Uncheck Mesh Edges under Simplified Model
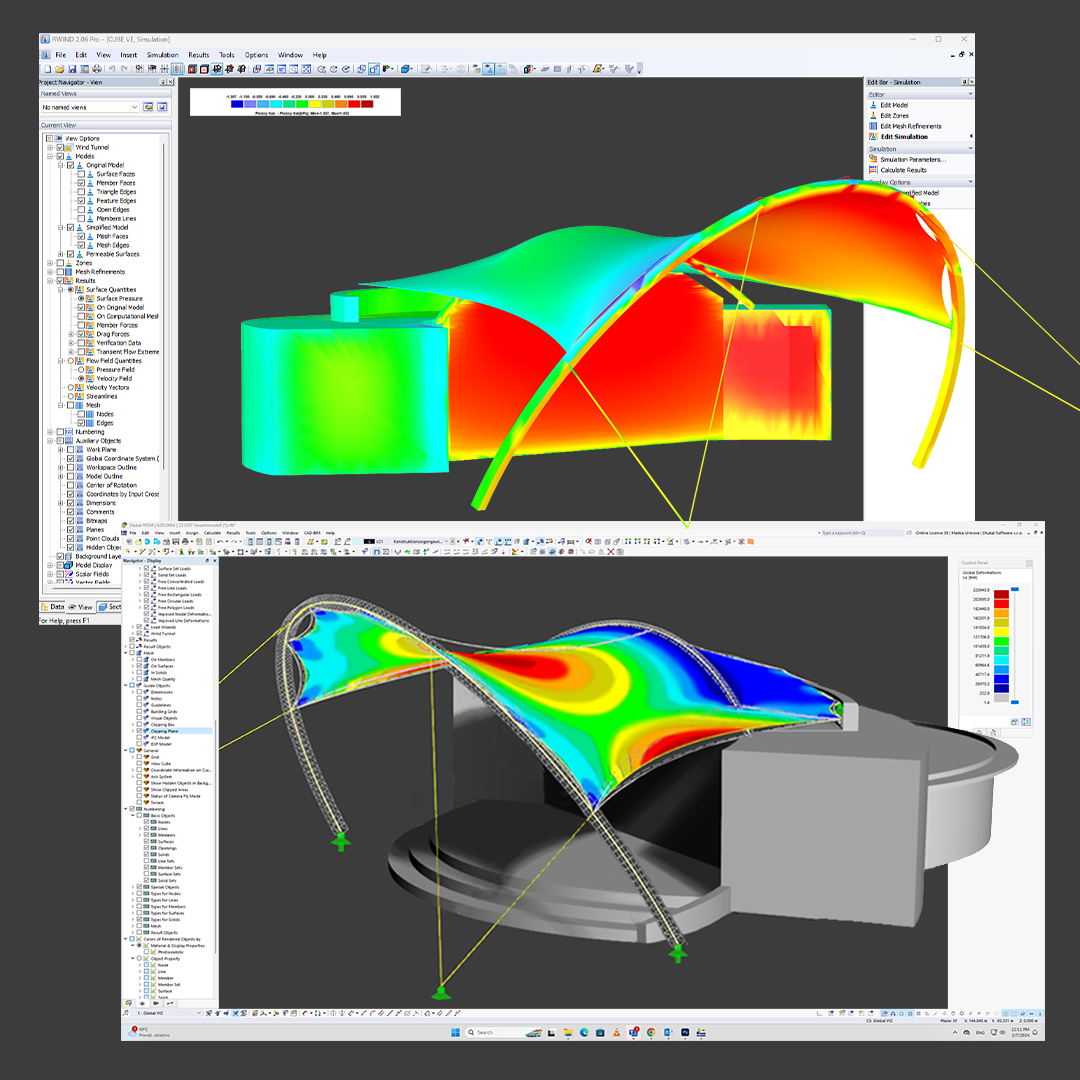This screenshot has width=1080, height=1080. tap(81, 245)
